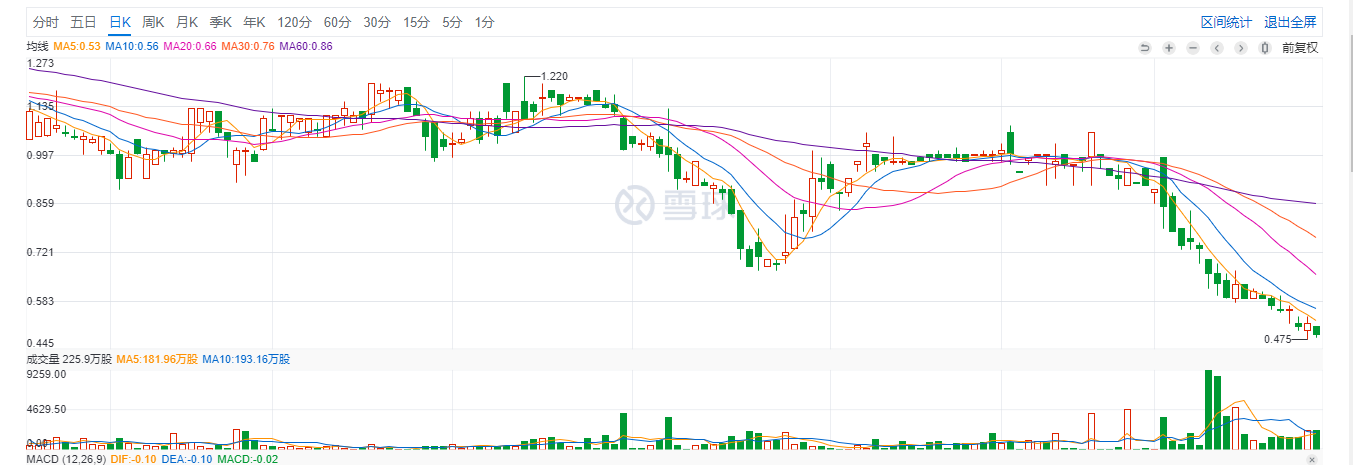
Task: Click the 0.859 price axis label
Action: coord(40,204)
